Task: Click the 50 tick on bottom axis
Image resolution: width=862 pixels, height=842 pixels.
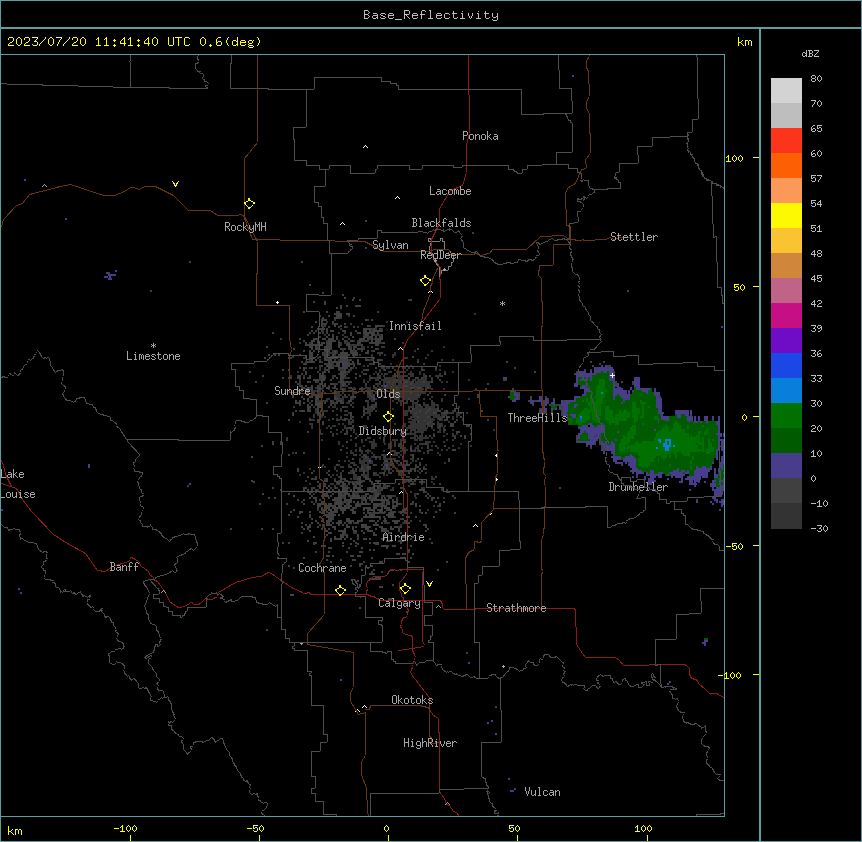Action: (514, 829)
